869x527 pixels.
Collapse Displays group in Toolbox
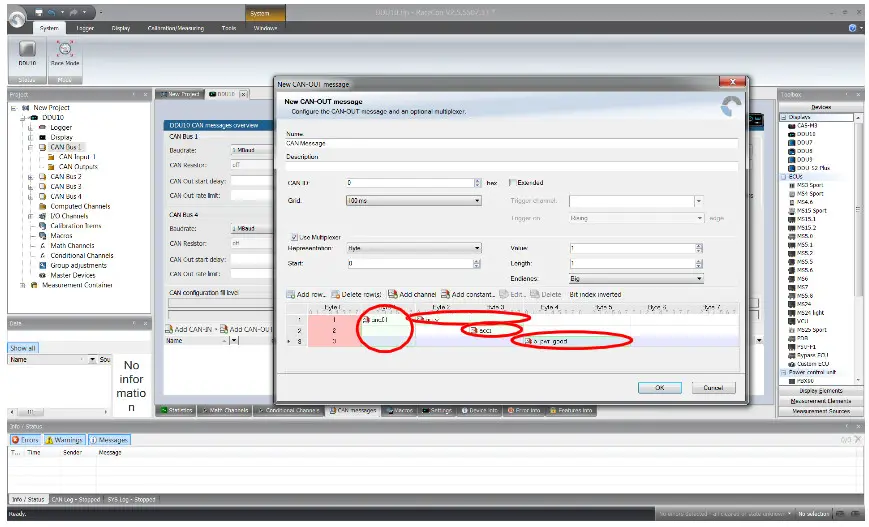point(783,117)
